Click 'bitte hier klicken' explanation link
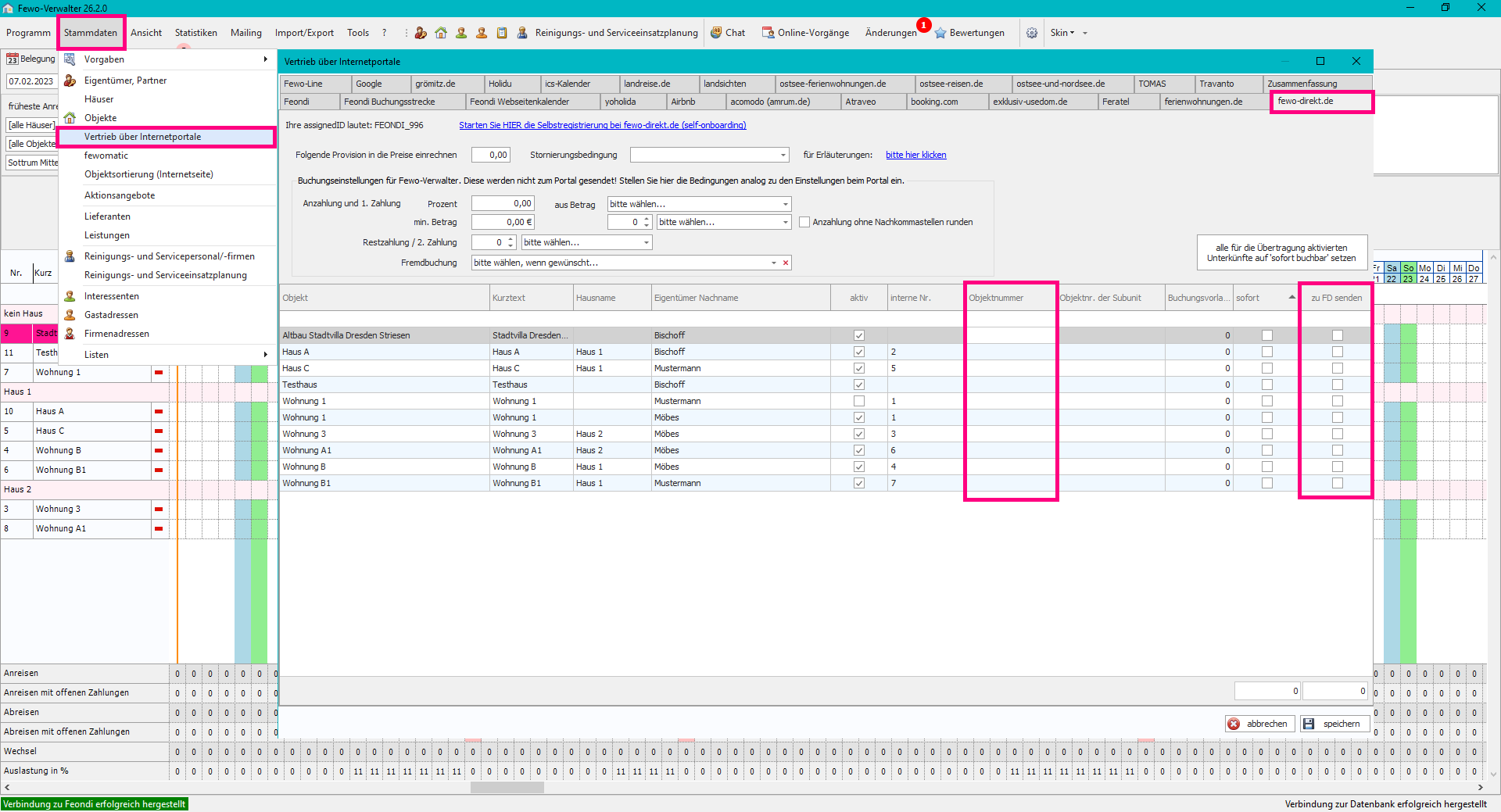The width and height of the screenshot is (1501, 812). pyautogui.click(x=915, y=155)
